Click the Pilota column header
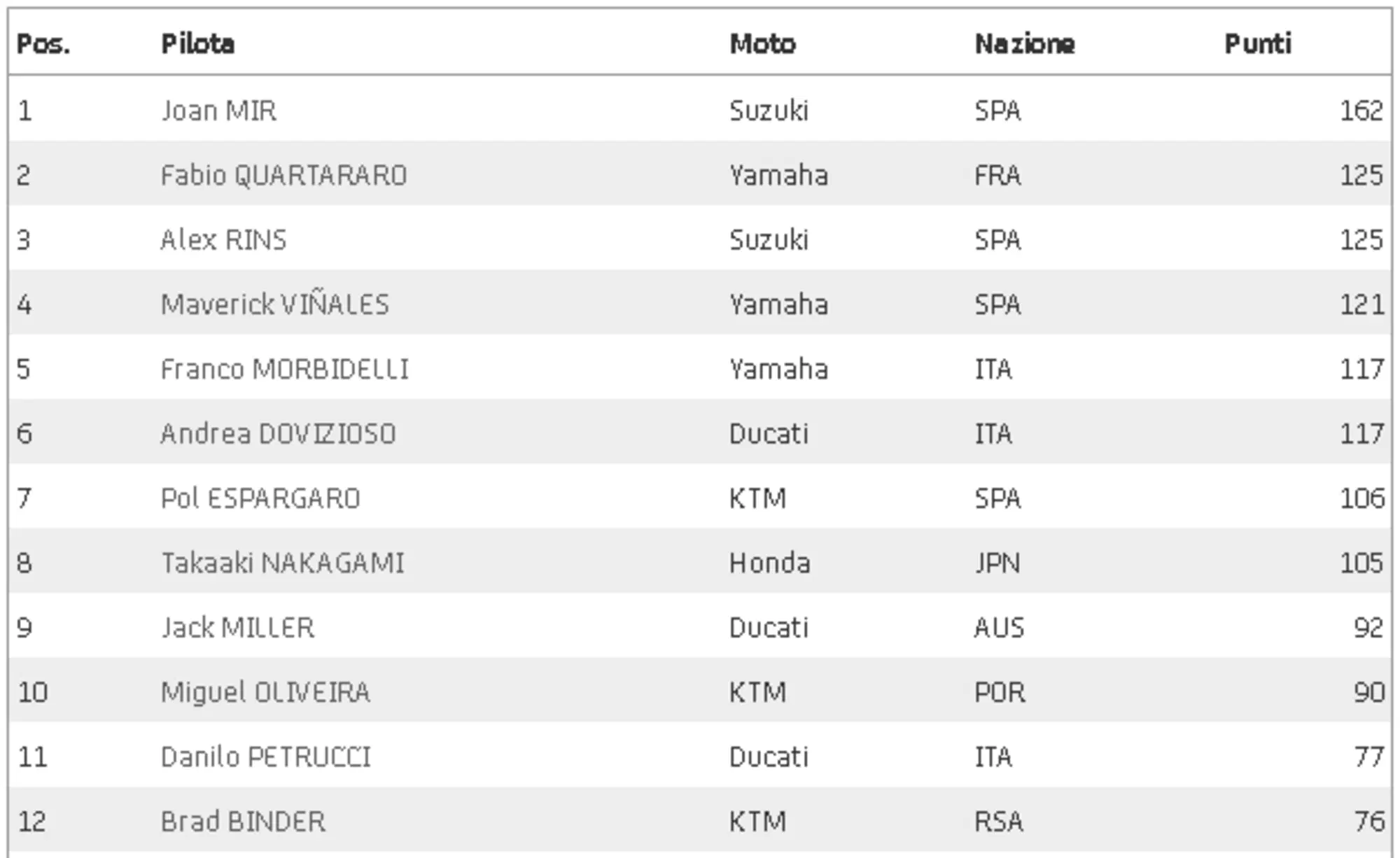This screenshot has width=1400, height=858. pos(197,44)
